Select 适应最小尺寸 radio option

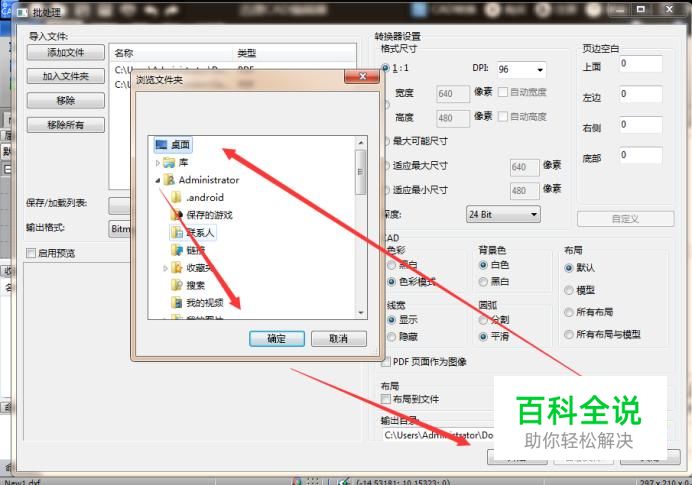coord(387,190)
